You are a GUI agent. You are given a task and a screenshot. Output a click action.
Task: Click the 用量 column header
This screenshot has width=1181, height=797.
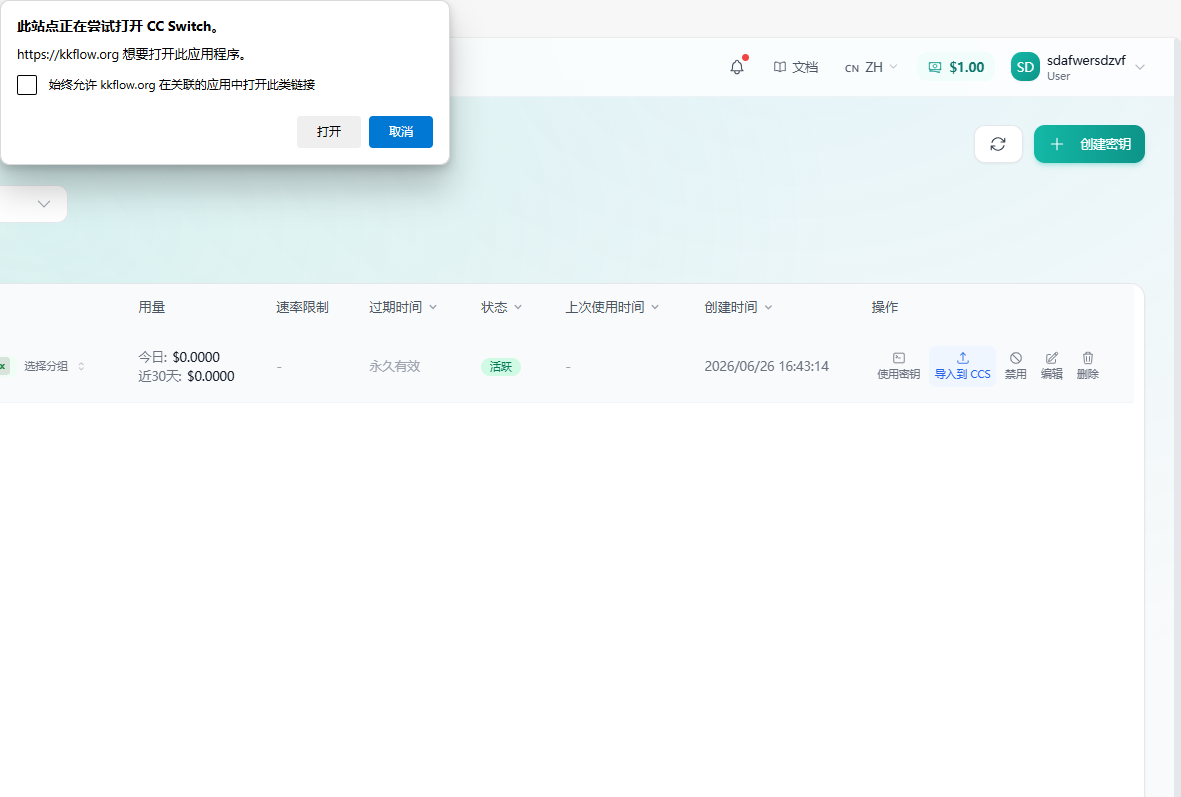[x=151, y=307]
